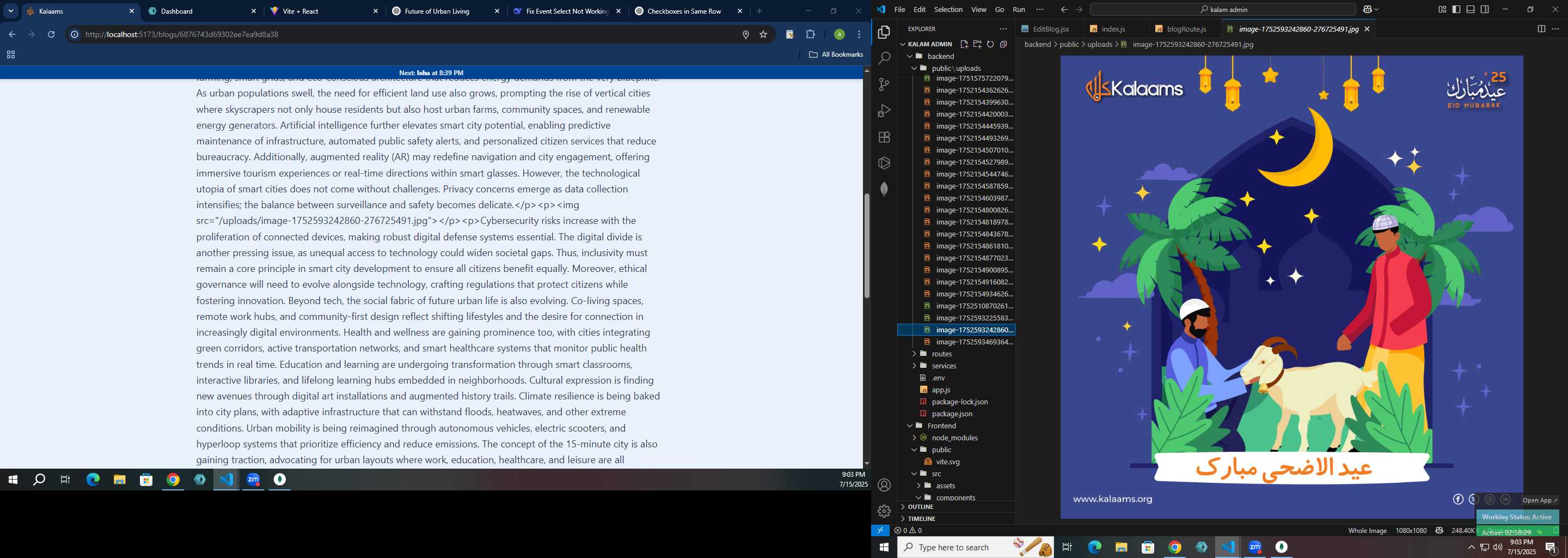Close the image-1752593242860 editor tab
1568x558 pixels.
click(x=1367, y=29)
